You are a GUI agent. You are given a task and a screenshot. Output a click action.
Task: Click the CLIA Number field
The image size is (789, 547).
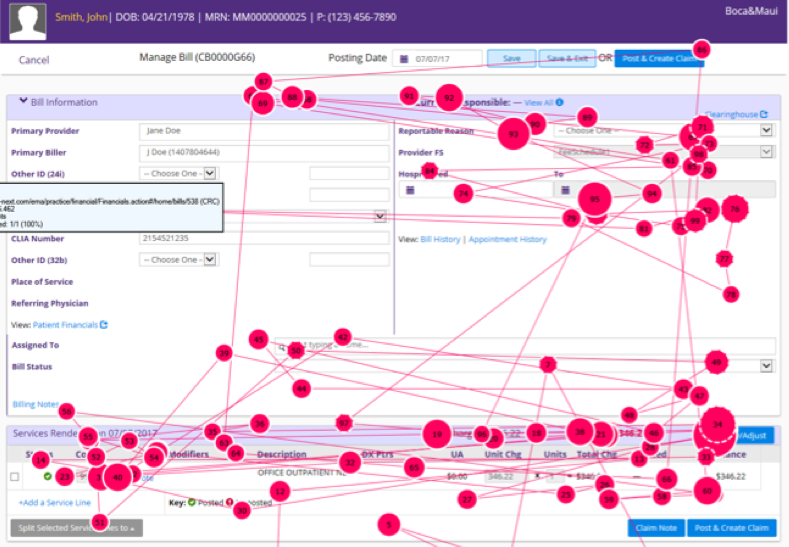pos(264,238)
